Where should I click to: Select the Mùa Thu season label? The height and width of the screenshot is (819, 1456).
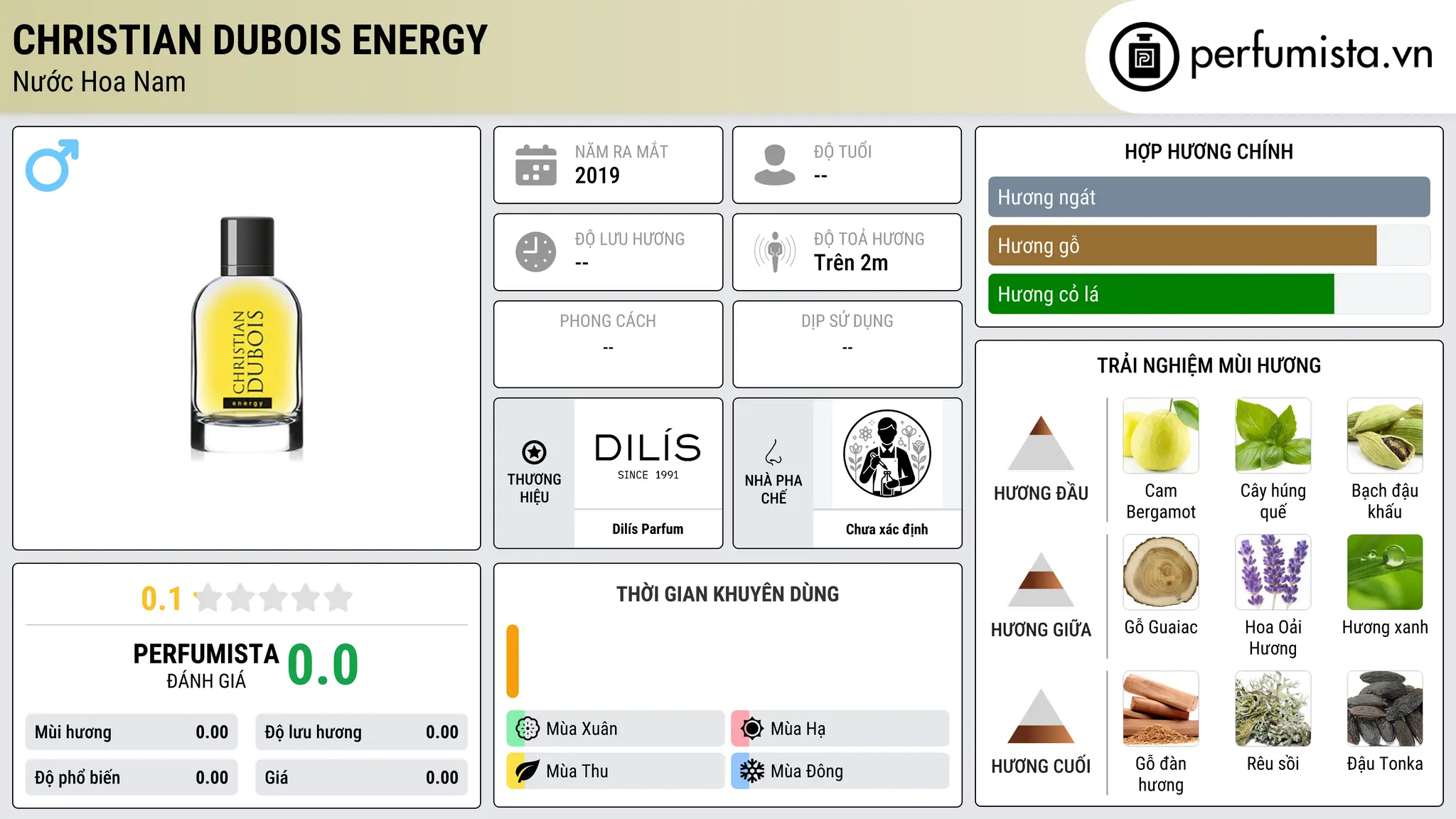pyautogui.click(x=577, y=771)
